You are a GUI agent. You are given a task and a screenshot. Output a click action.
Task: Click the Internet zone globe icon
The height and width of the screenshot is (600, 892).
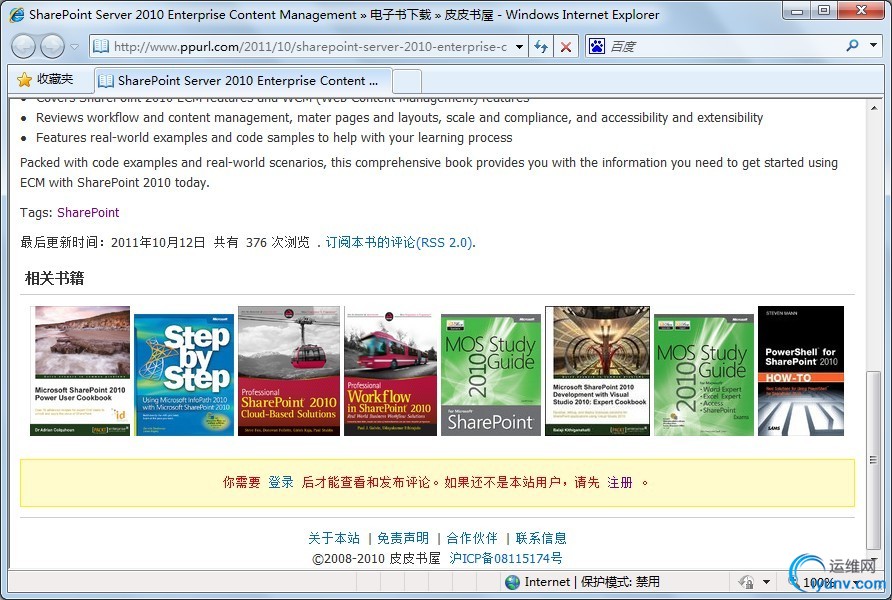[x=513, y=582]
